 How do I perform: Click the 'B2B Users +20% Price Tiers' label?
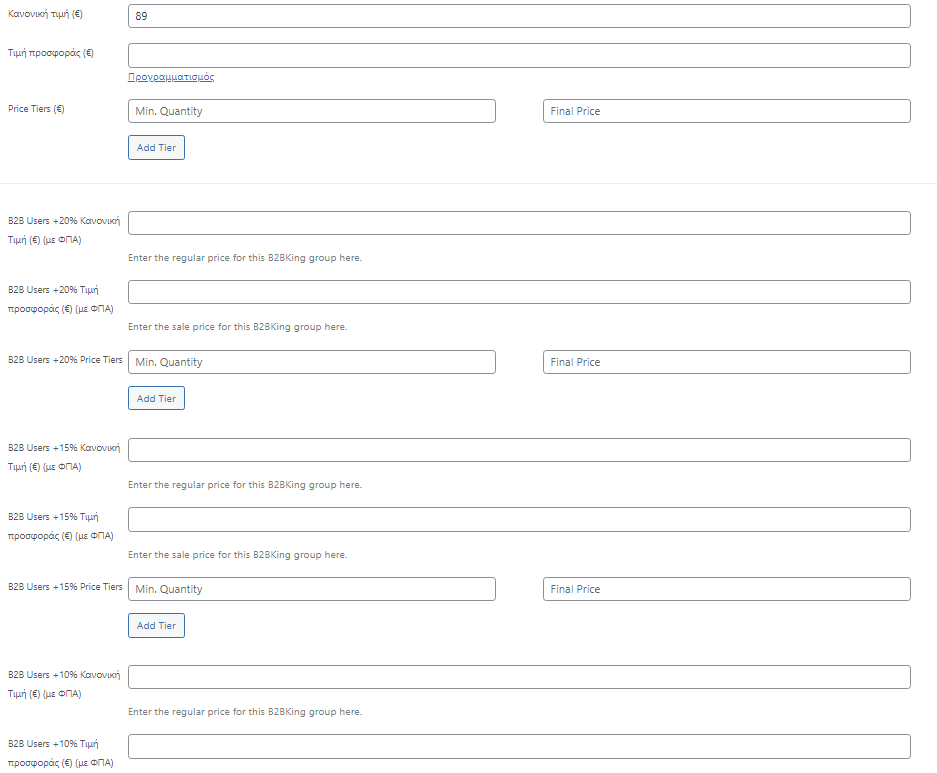point(65,360)
